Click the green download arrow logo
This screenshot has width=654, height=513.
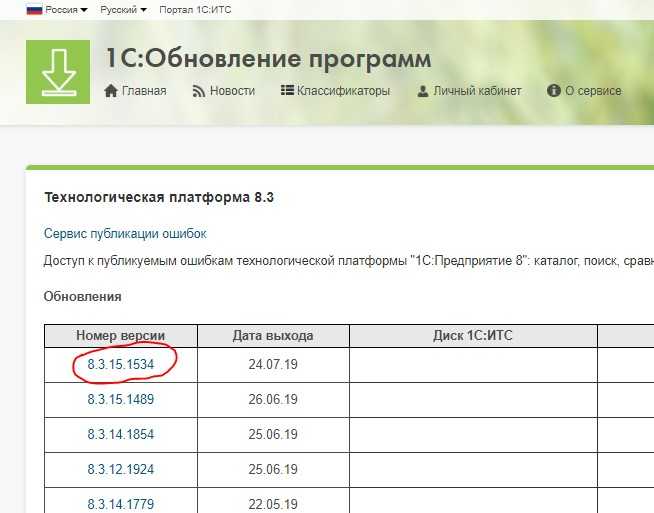(x=58, y=72)
